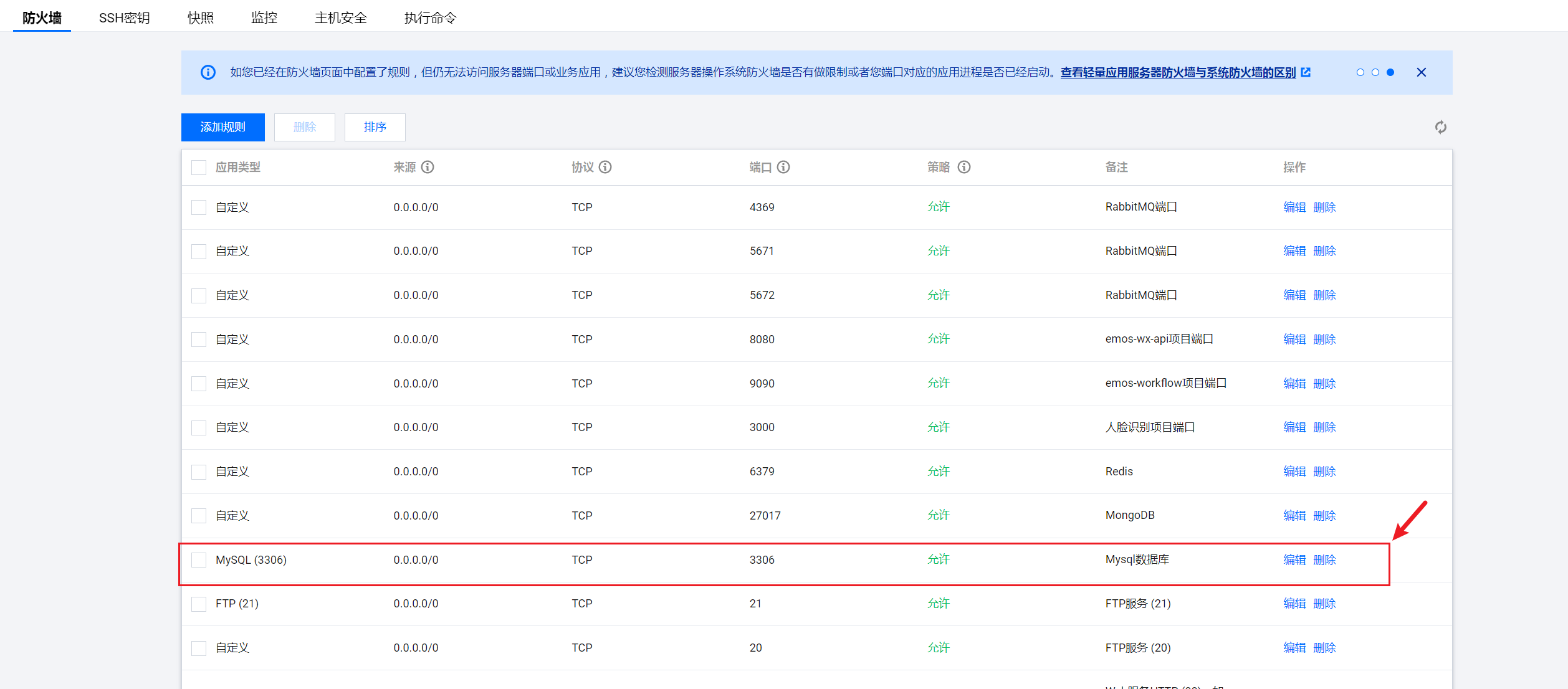This screenshot has width=1568, height=689.
Task: Click info icon next to 端口 header
Action: coord(783,167)
